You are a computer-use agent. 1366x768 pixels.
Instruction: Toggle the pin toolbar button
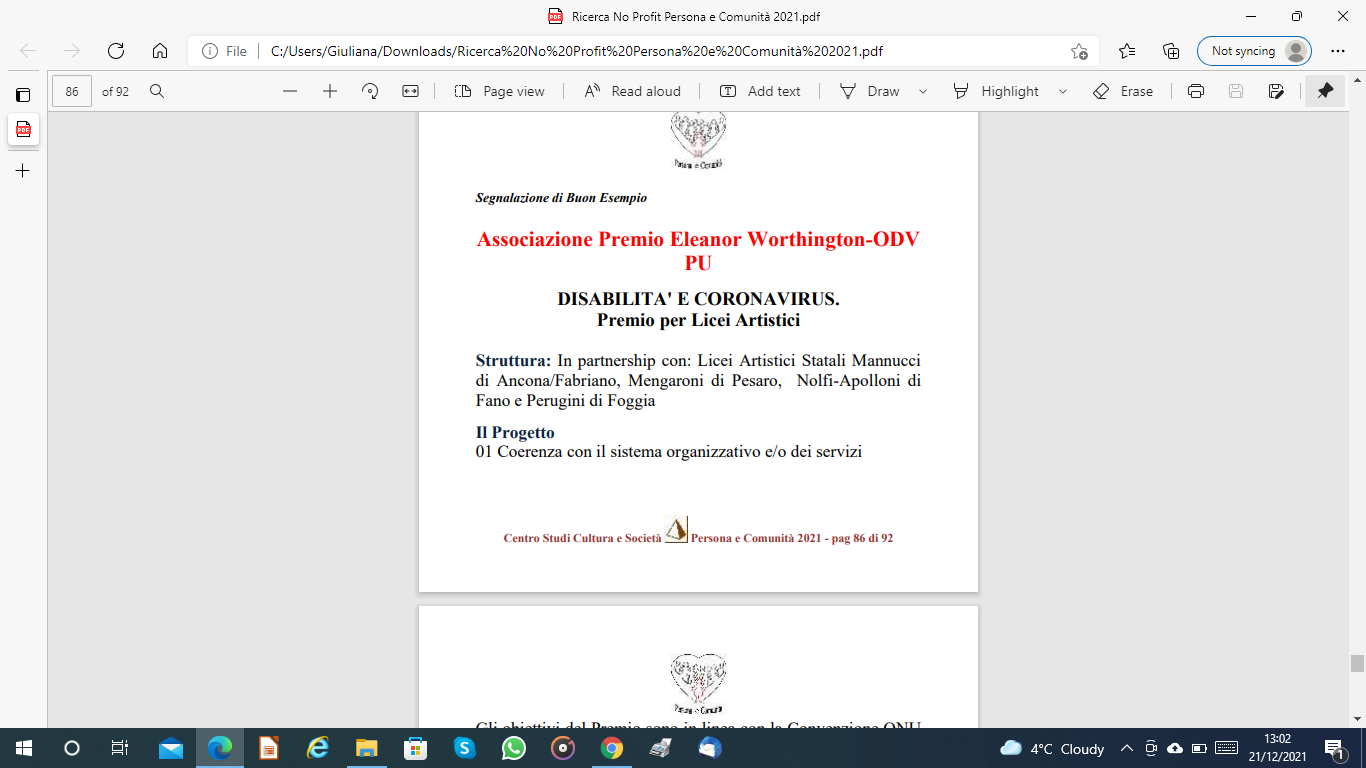click(x=1325, y=91)
